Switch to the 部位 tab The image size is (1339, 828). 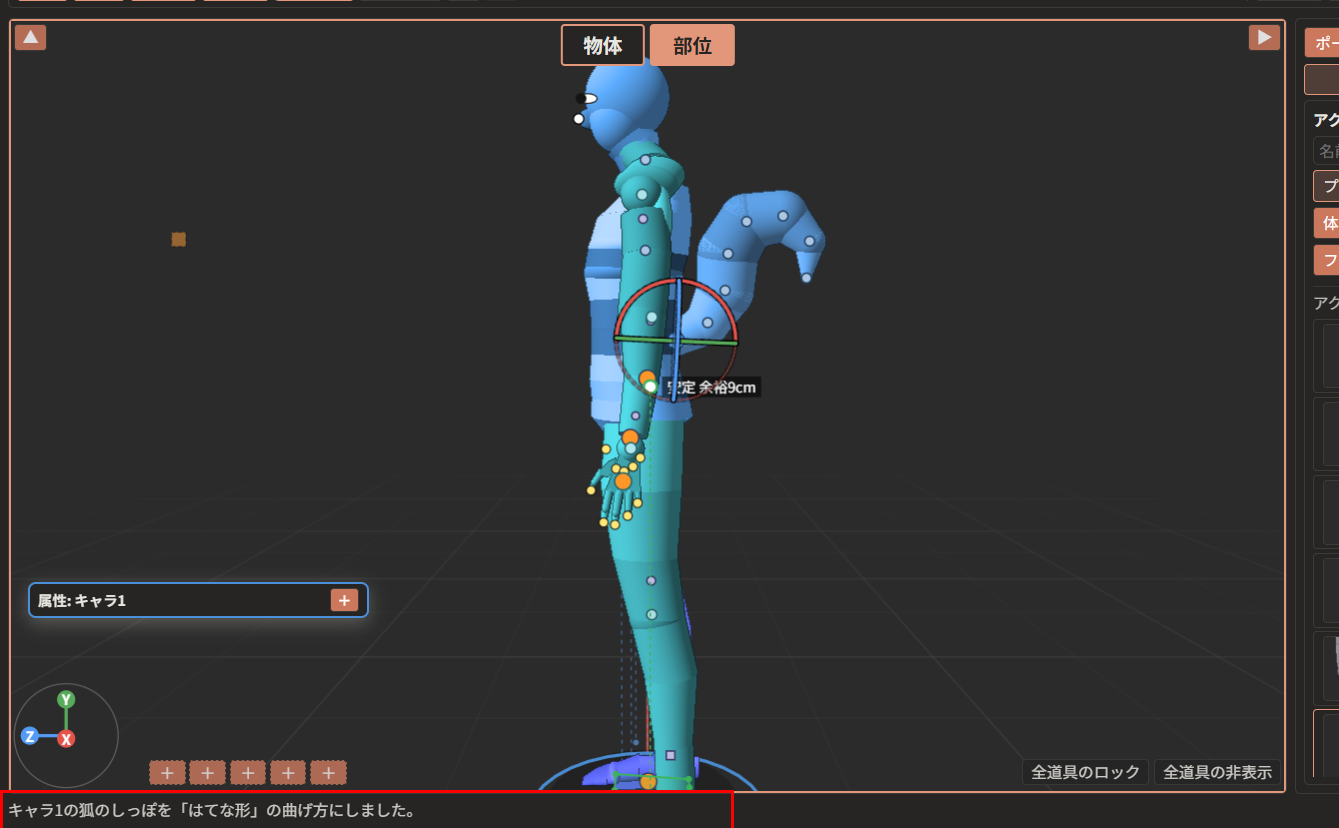[x=692, y=45]
